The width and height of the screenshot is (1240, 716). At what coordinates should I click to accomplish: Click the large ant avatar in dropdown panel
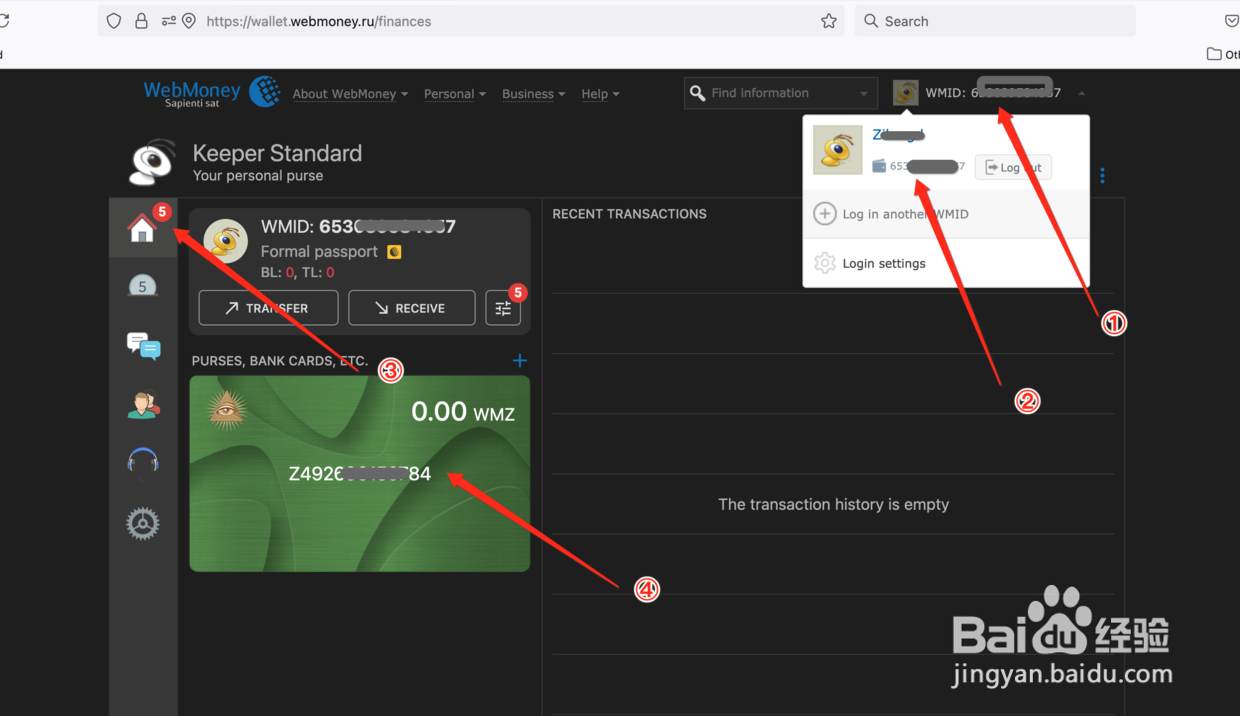(x=838, y=150)
